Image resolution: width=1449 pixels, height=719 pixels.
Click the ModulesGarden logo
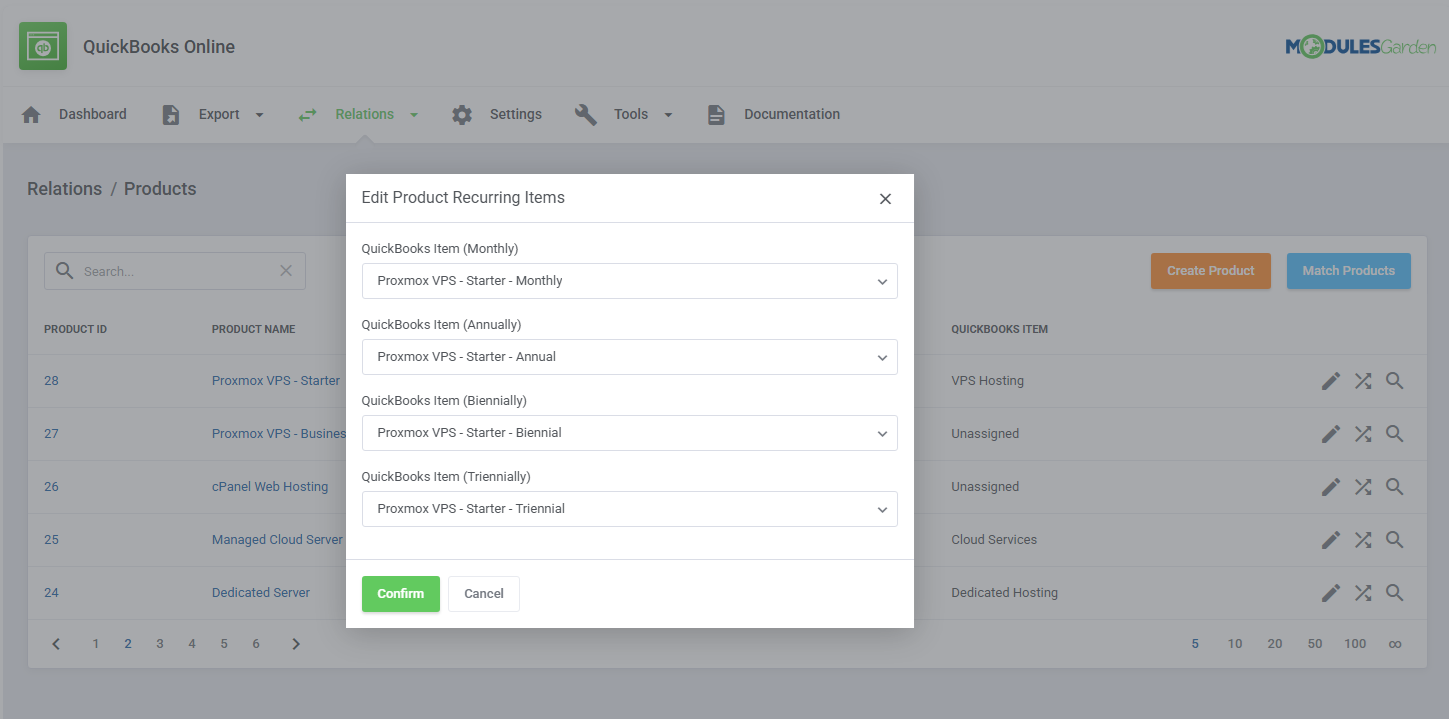[x=1361, y=46]
